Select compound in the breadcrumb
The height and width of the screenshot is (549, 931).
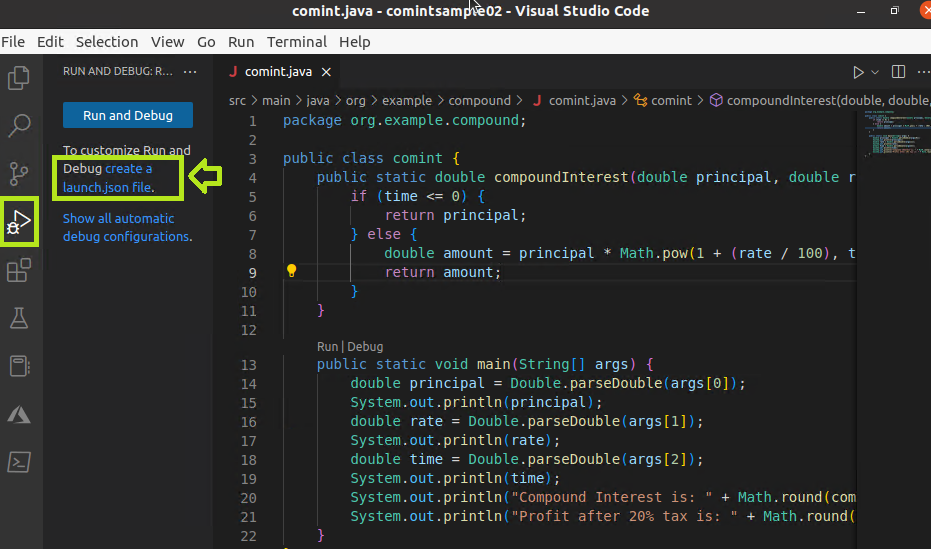[x=479, y=100]
